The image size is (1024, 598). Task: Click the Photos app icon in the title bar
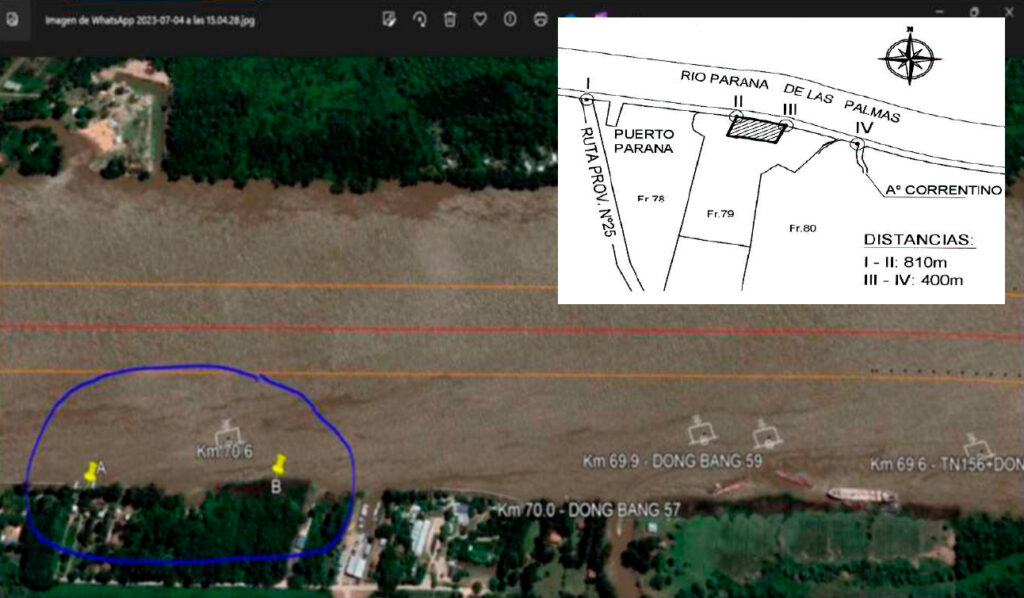12,19
